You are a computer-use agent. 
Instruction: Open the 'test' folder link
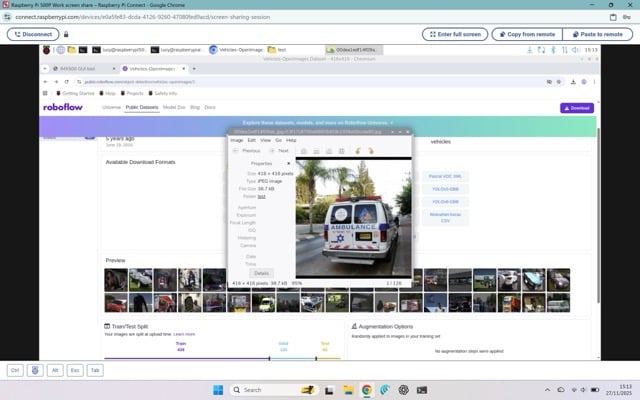(x=262, y=196)
